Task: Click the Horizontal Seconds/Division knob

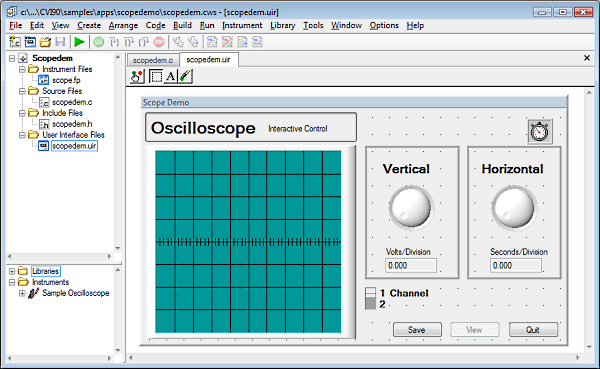Action: (x=514, y=208)
